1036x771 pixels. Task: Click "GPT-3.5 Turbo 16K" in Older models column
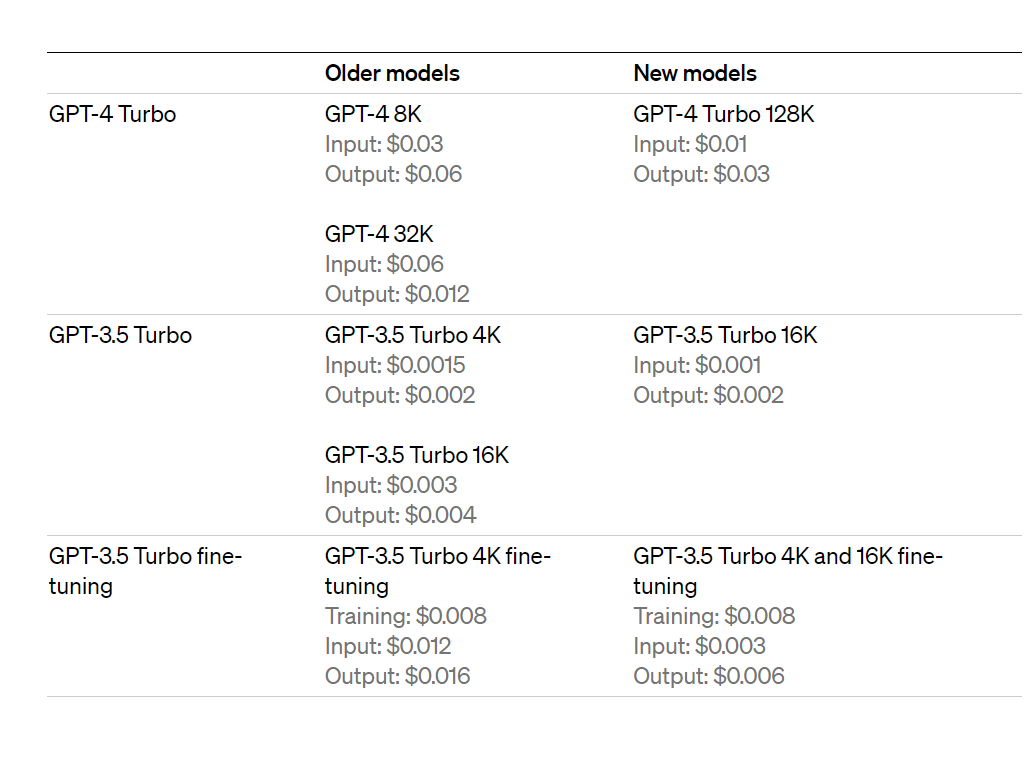click(416, 455)
